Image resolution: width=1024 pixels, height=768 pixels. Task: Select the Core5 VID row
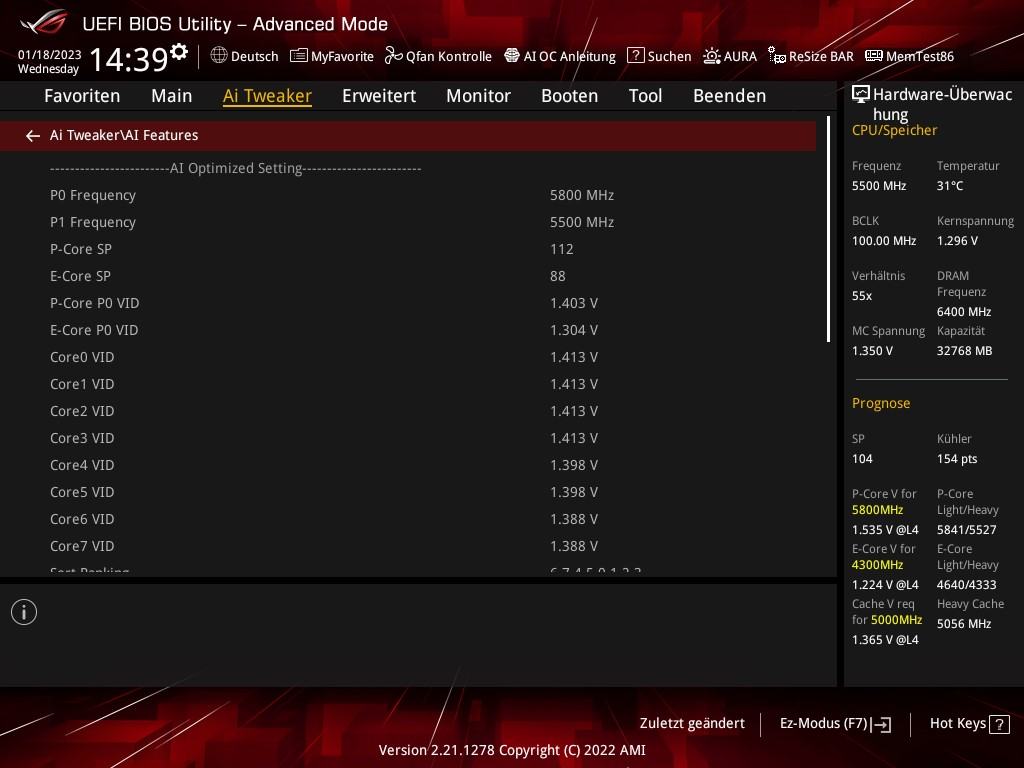[x=408, y=492]
